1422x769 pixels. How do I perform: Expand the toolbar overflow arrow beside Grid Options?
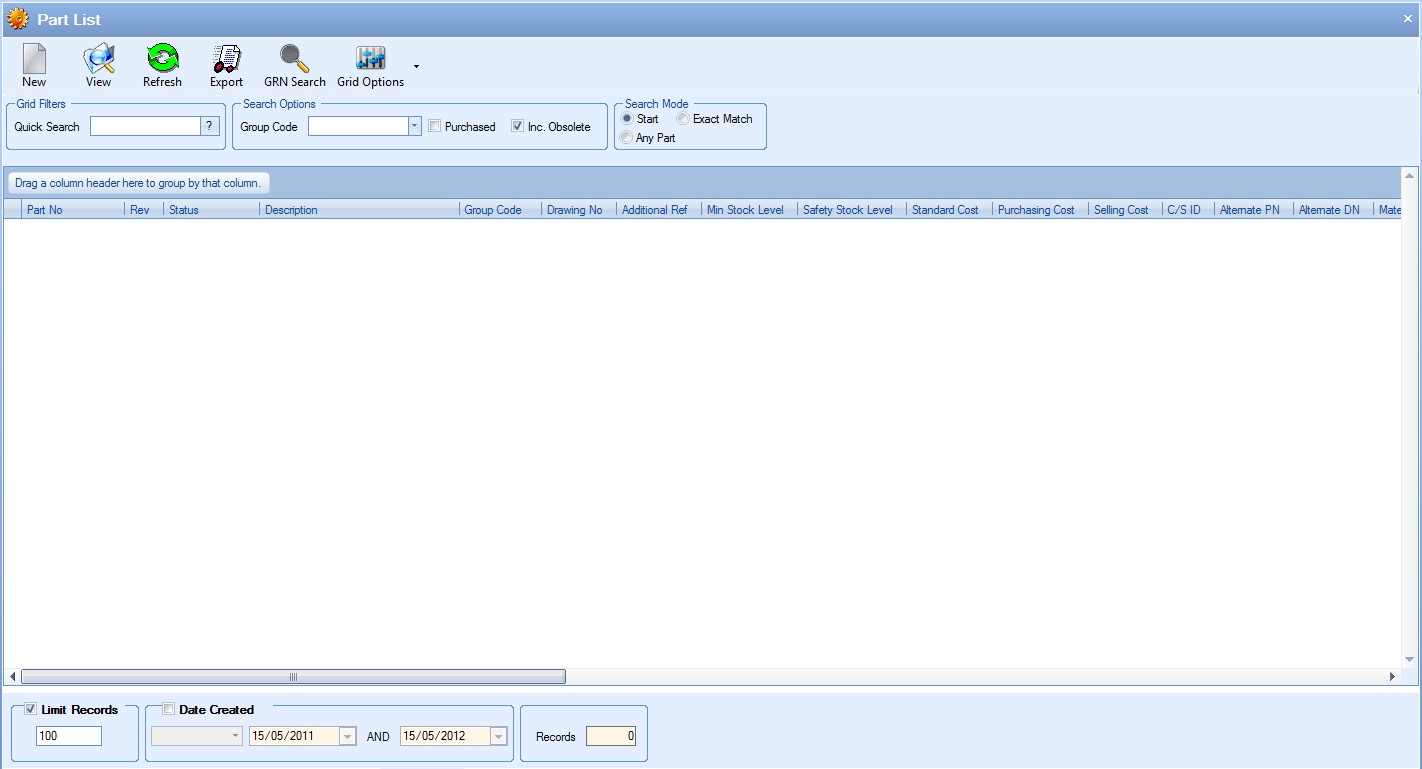[416, 67]
